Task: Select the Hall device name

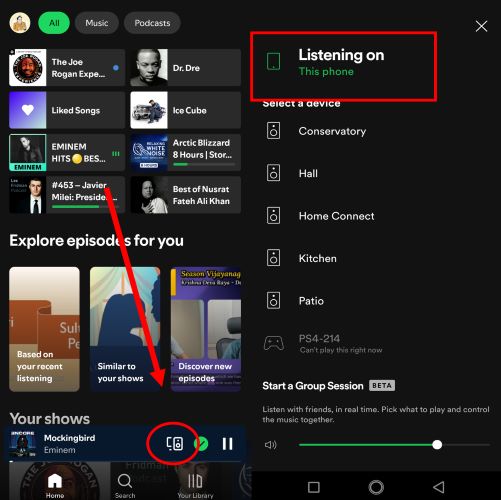Action: pos(308,173)
